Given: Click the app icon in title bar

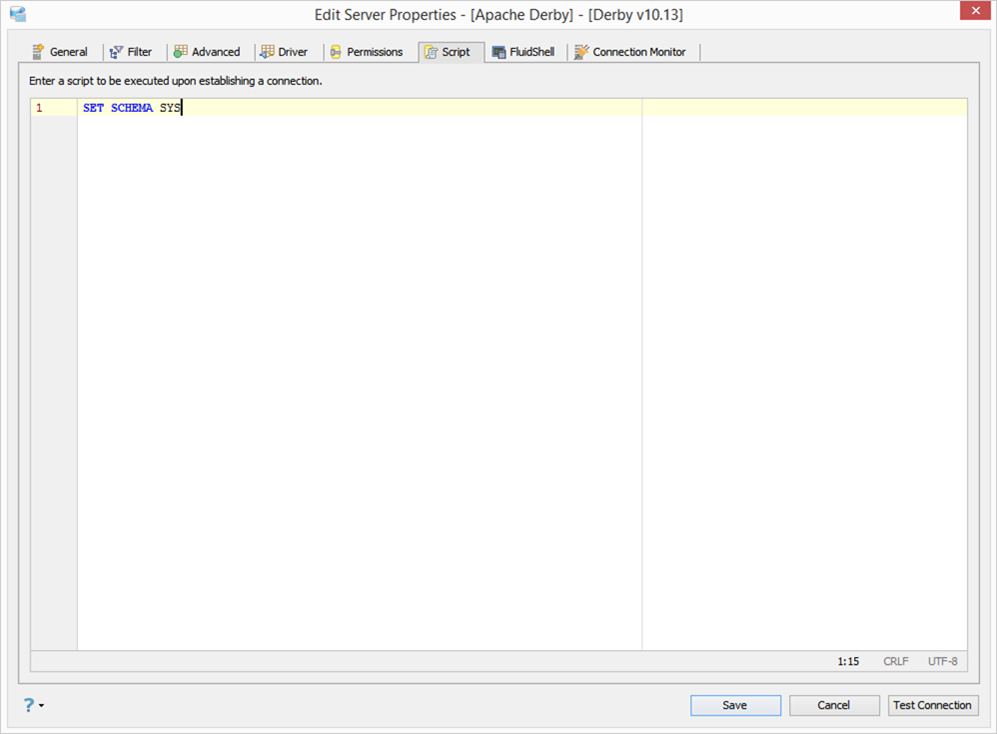Looking at the screenshot, I should (x=18, y=14).
